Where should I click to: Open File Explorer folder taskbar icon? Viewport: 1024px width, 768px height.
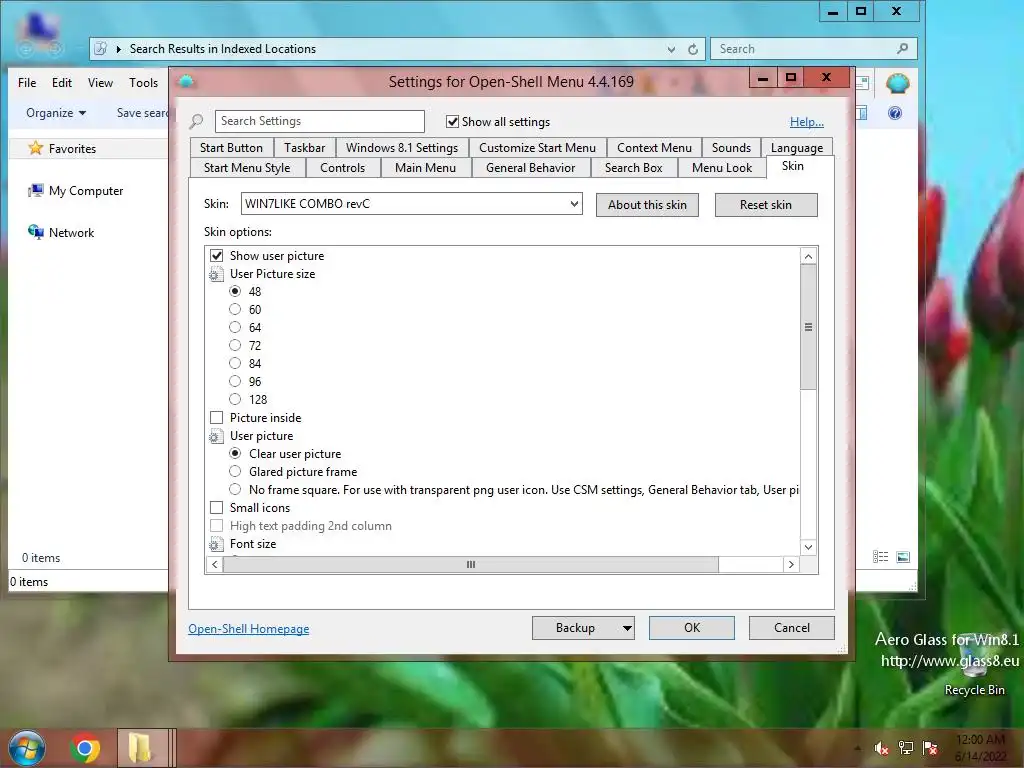140,748
